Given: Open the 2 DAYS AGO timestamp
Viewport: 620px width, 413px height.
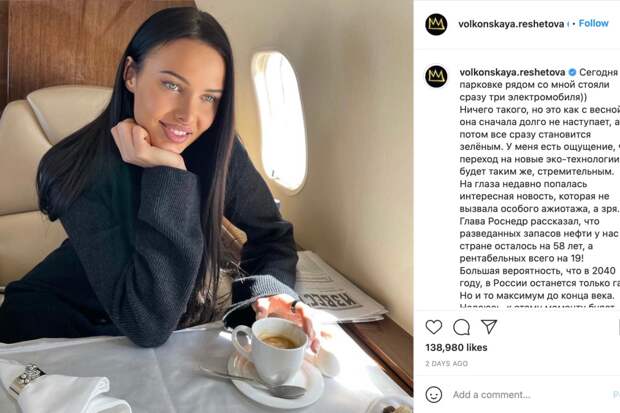Looking at the screenshot, I should coord(446,364).
